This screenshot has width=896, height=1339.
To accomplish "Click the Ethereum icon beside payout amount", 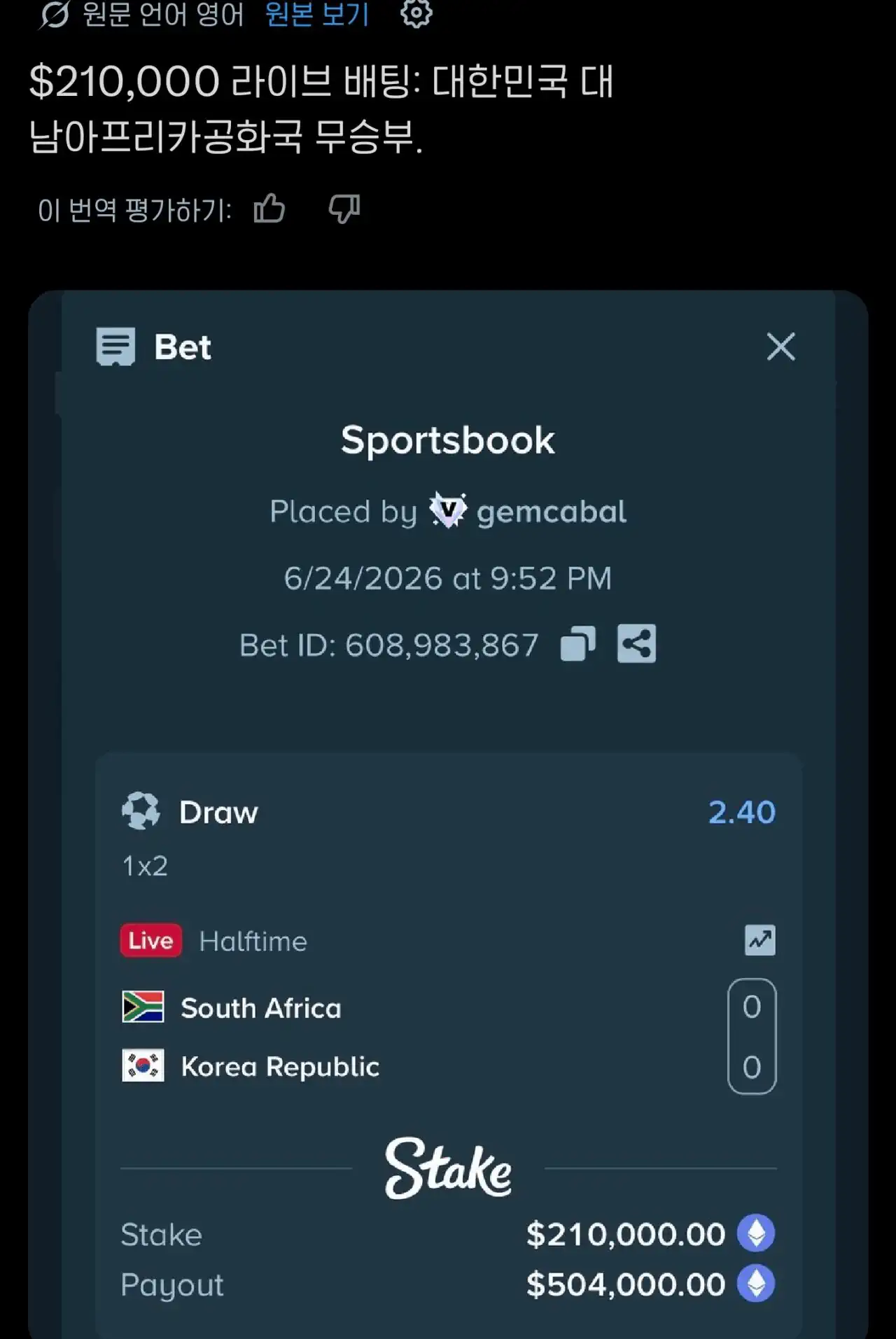I will click(x=756, y=1284).
